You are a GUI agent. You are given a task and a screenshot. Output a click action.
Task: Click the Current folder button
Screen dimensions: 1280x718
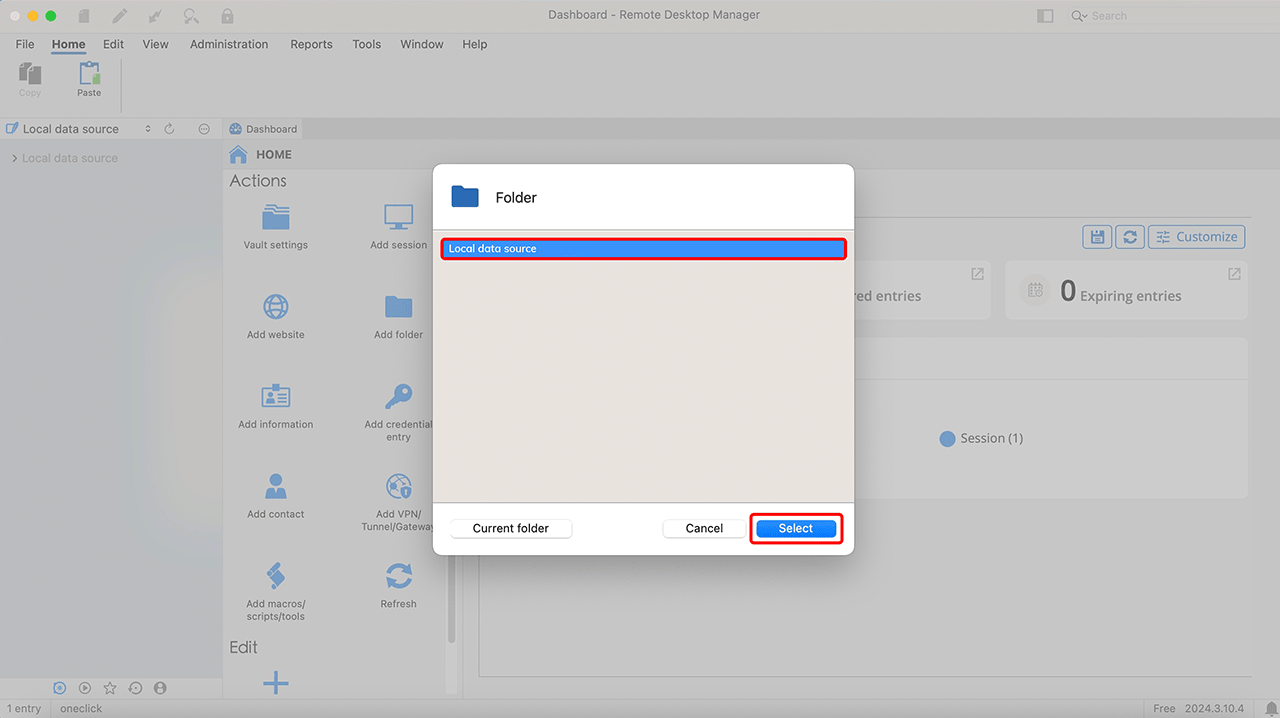[511, 528]
